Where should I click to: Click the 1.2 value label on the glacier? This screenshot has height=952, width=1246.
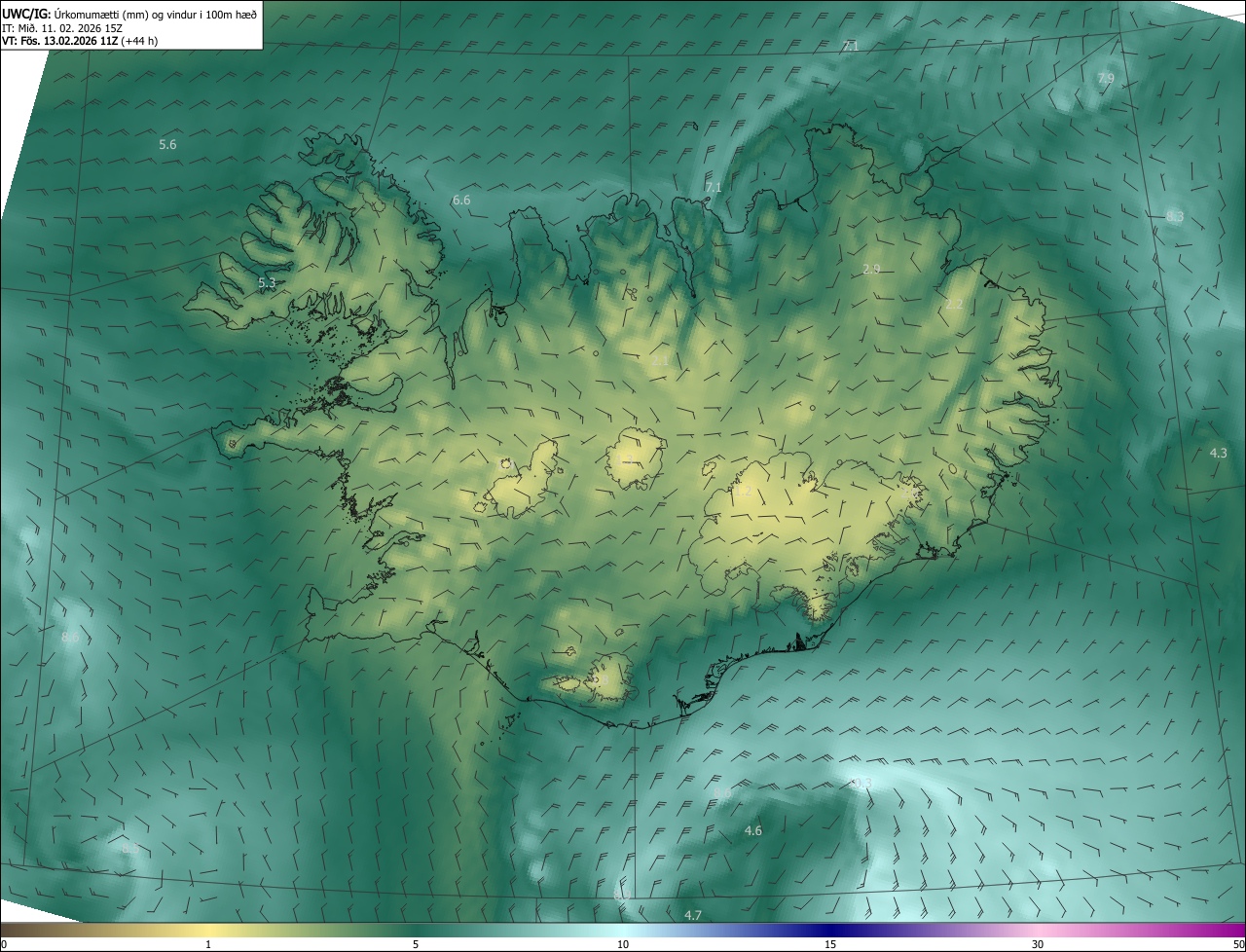click(x=742, y=493)
